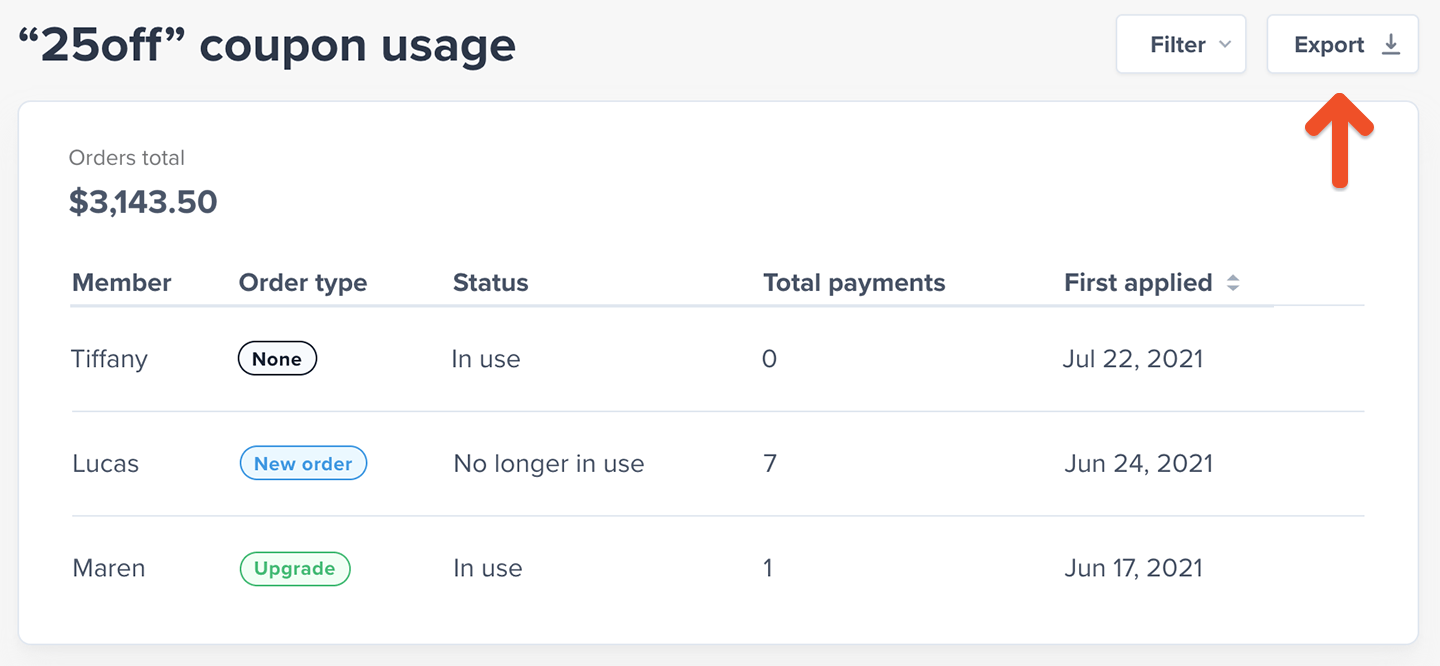Click the Total payments column header

[854, 283]
